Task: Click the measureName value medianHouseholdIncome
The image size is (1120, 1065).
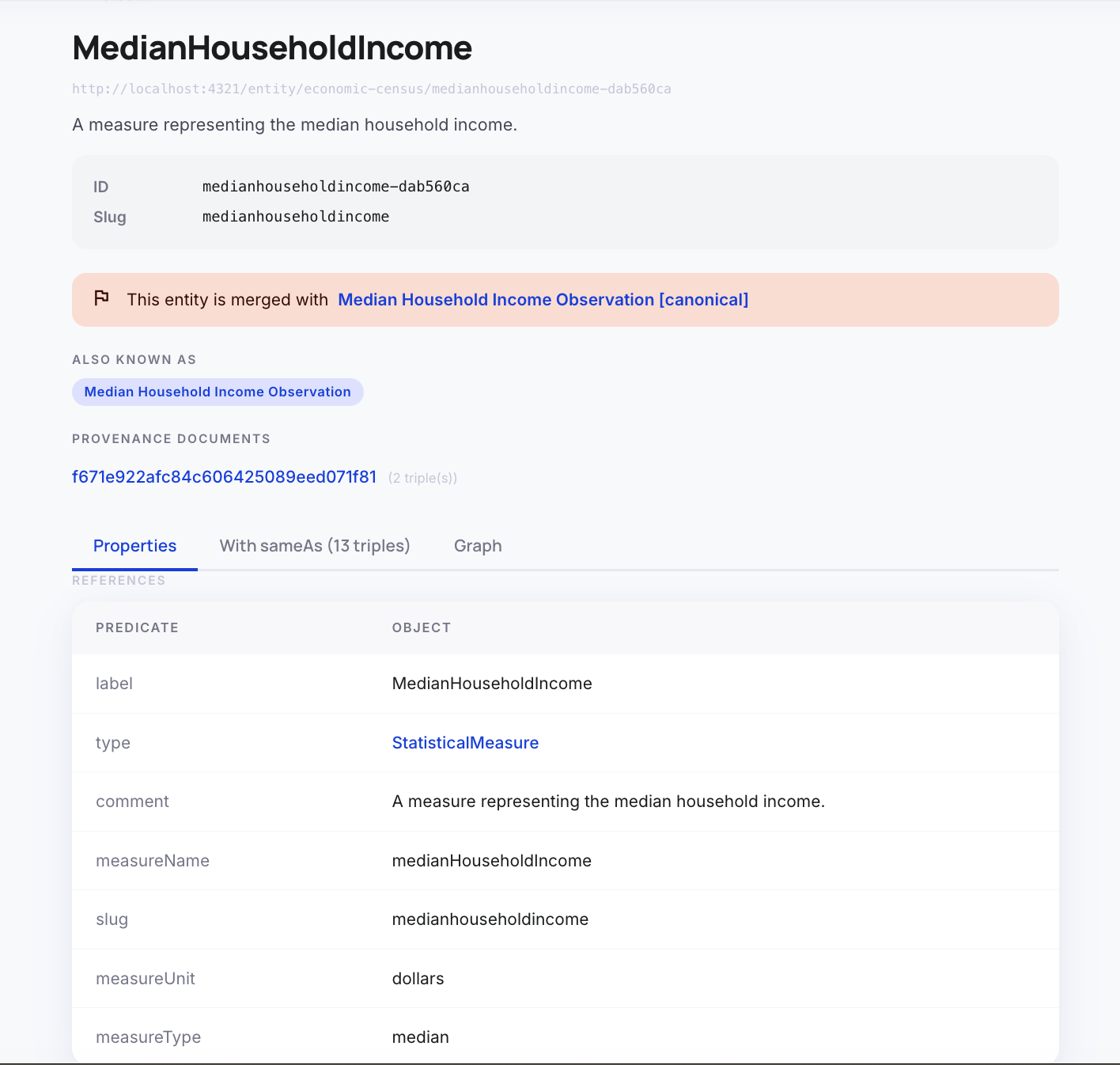Action: [492, 861]
